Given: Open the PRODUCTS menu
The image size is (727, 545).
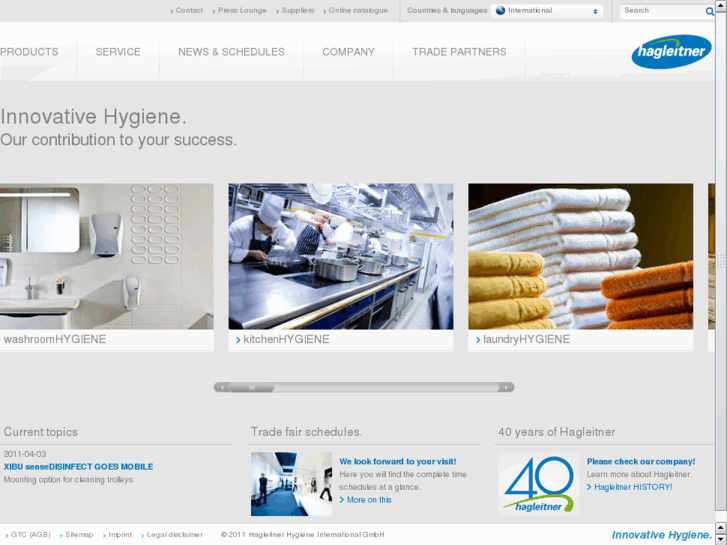Looking at the screenshot, I should click(29, 52).
